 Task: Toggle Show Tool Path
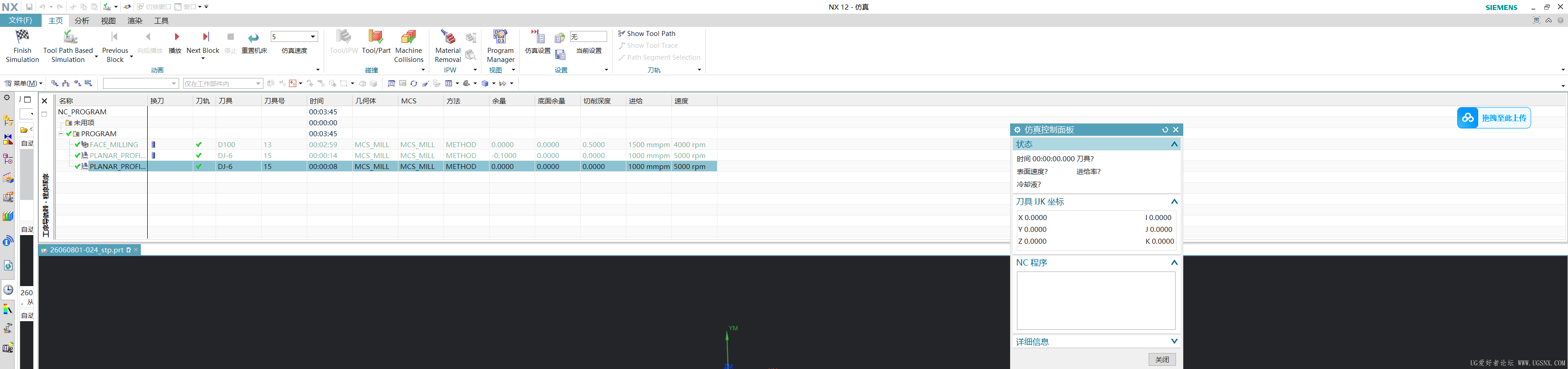(646, 33)
